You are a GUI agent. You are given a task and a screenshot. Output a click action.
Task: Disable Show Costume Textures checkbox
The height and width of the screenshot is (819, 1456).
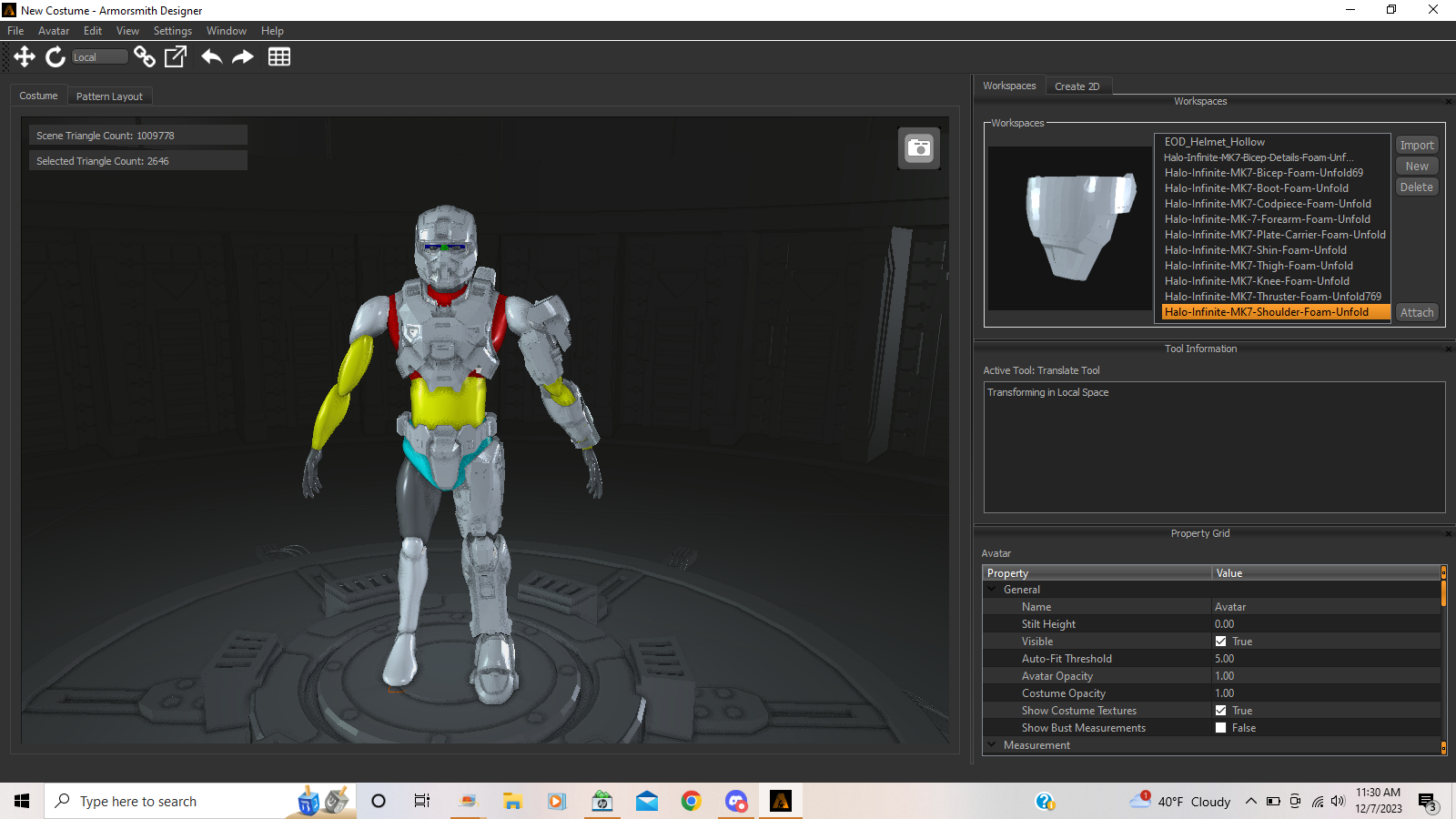[1221, 711]
